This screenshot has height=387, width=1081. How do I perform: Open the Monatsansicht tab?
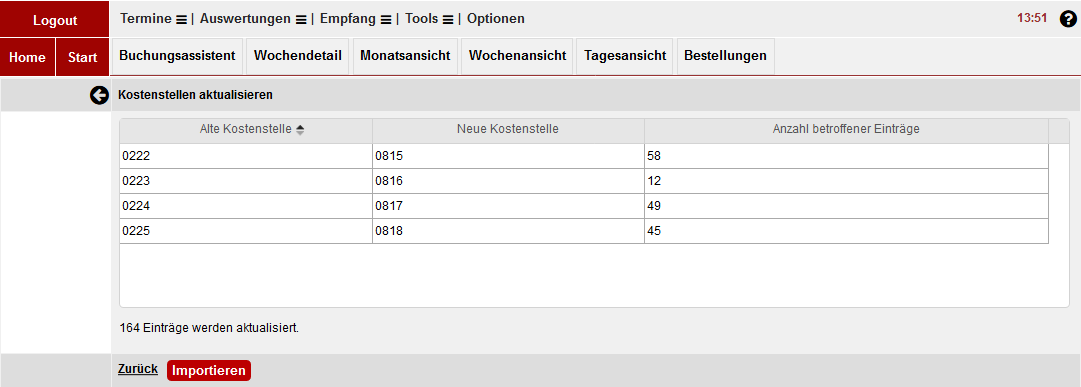click(405, 56)
